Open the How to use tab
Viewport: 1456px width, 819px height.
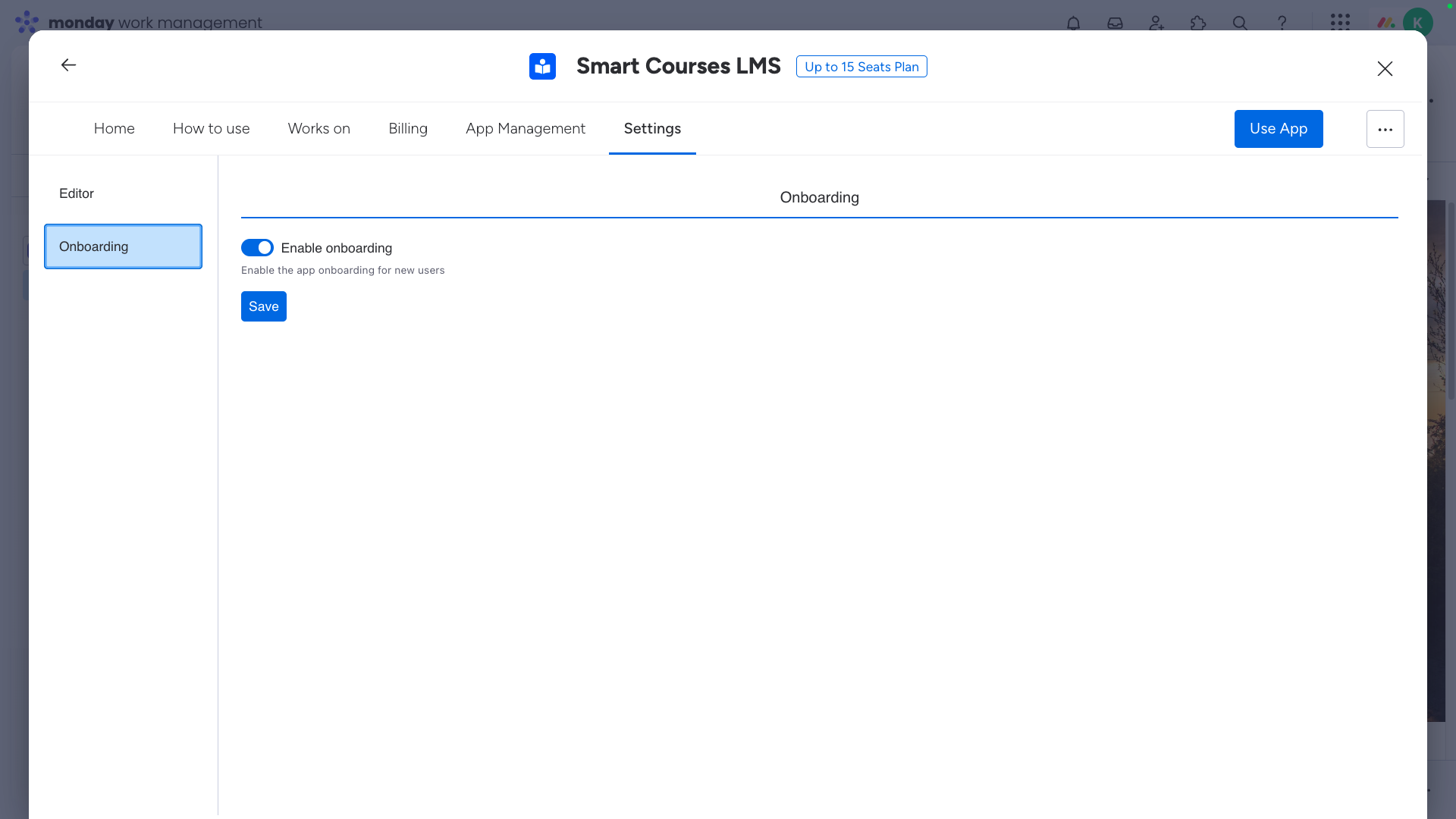tap(212, 129)
